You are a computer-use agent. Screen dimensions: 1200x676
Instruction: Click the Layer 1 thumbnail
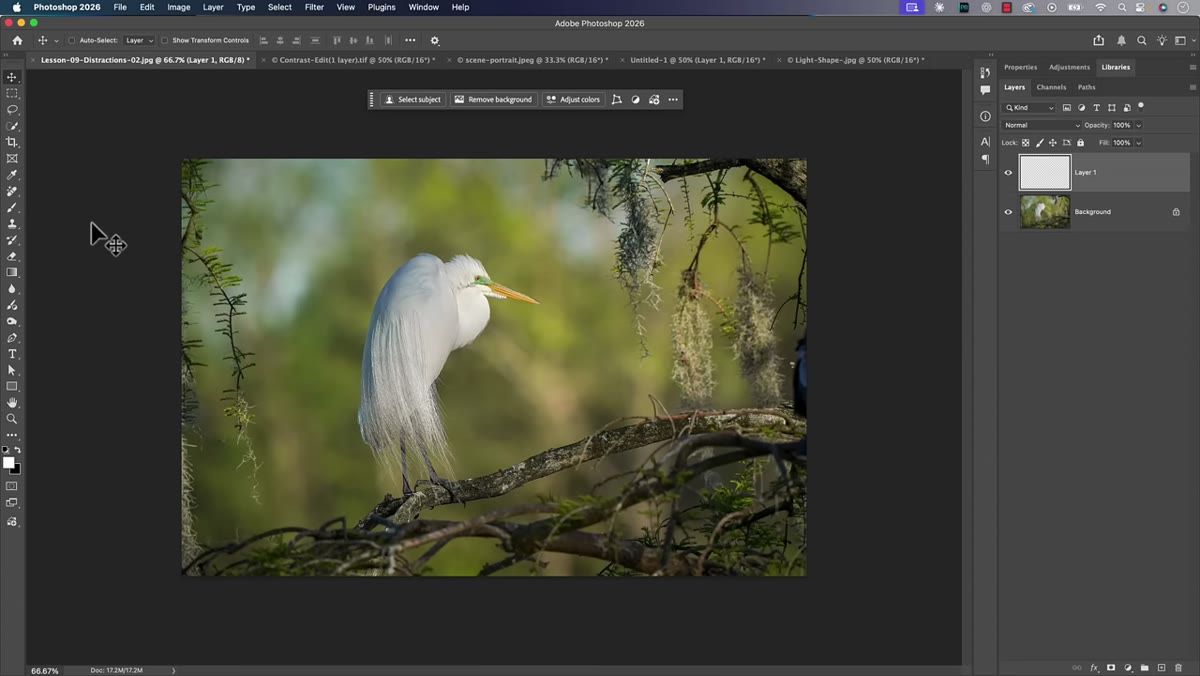[1045, 172]
